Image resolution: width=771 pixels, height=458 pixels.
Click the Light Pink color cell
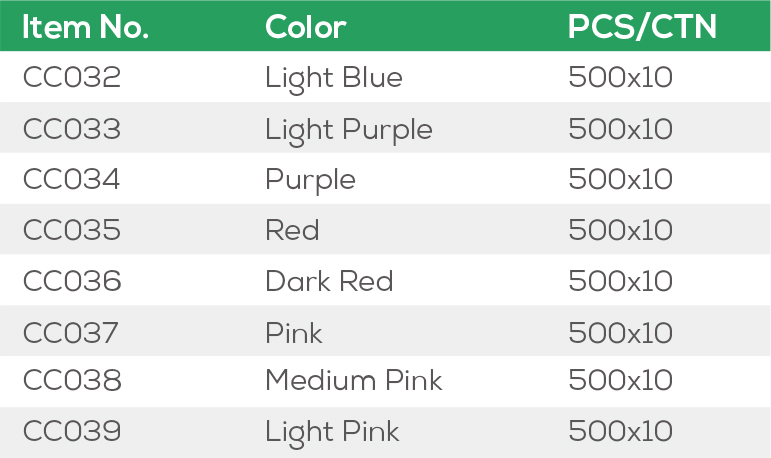[x=332, y=432]
